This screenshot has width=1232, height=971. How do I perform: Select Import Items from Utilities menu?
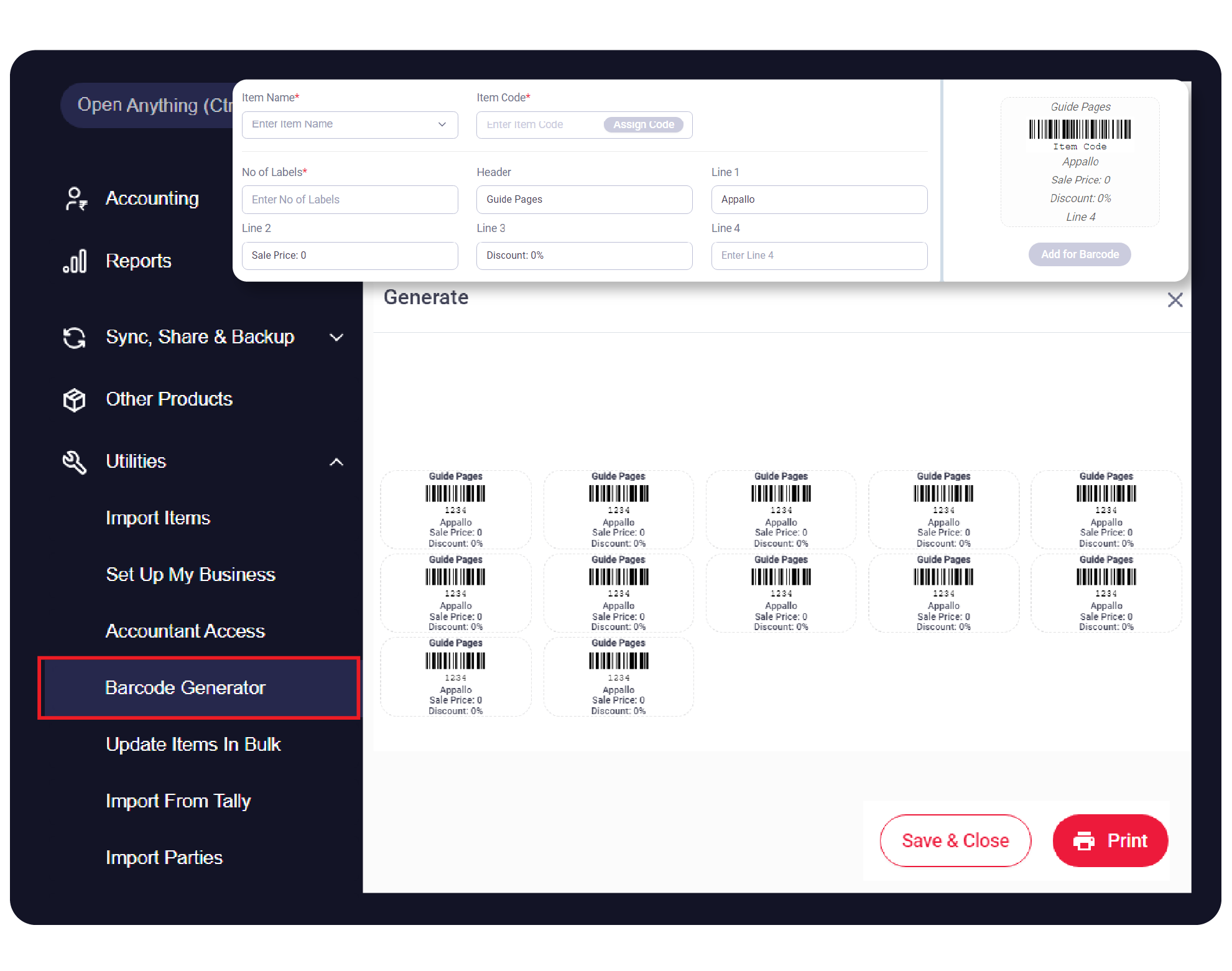coord(158,518)
